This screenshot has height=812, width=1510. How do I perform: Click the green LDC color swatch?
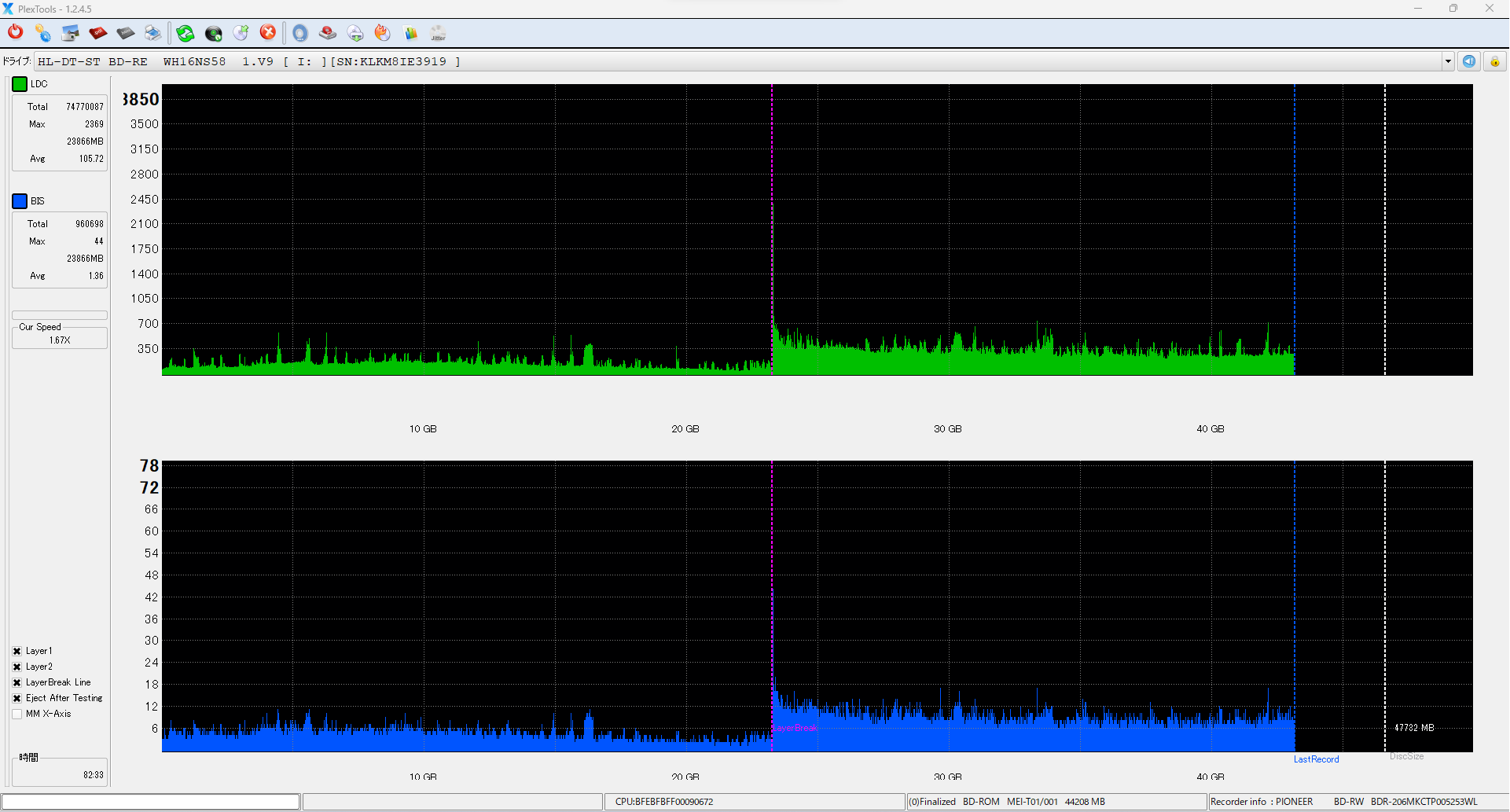[x=20, y=84]
